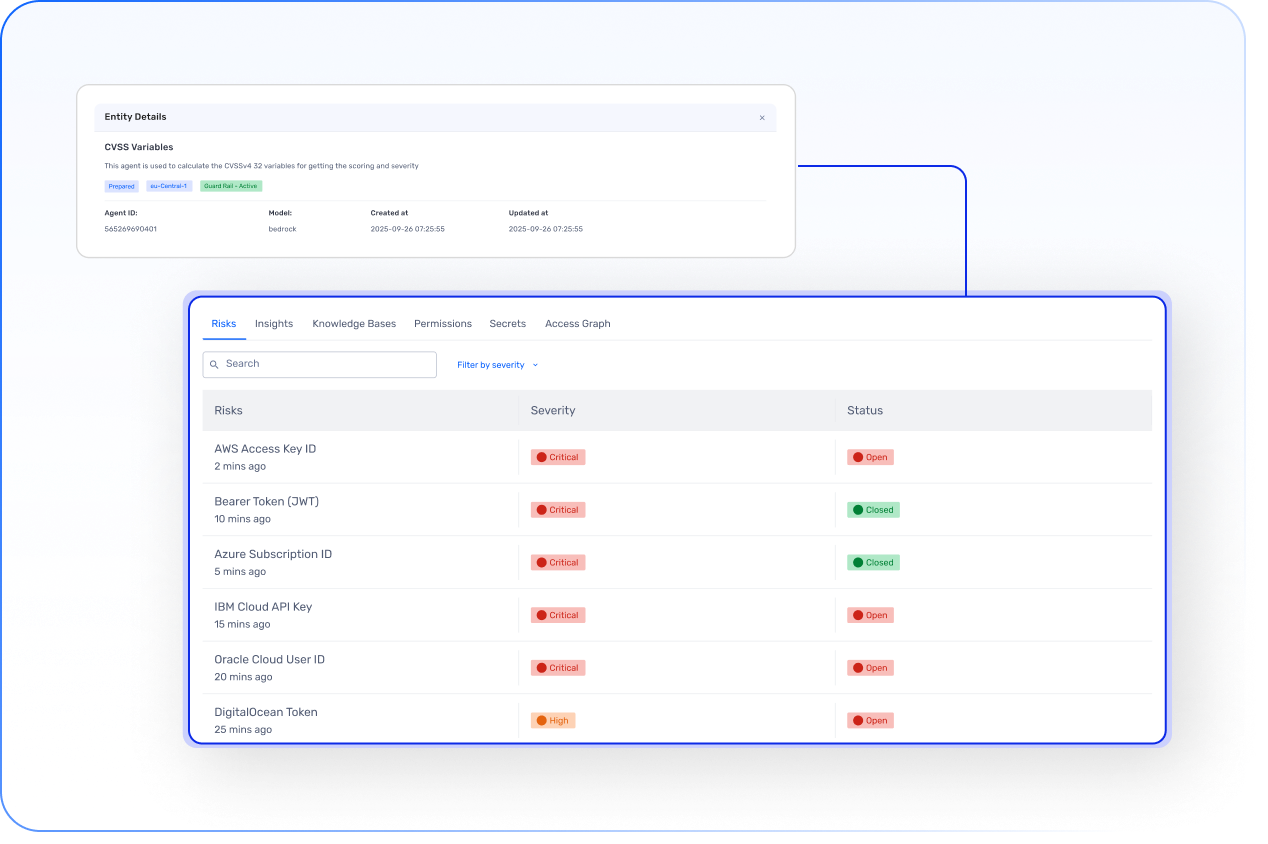Click the Closed status badge for Bearer Token

(x=874, y=510)
